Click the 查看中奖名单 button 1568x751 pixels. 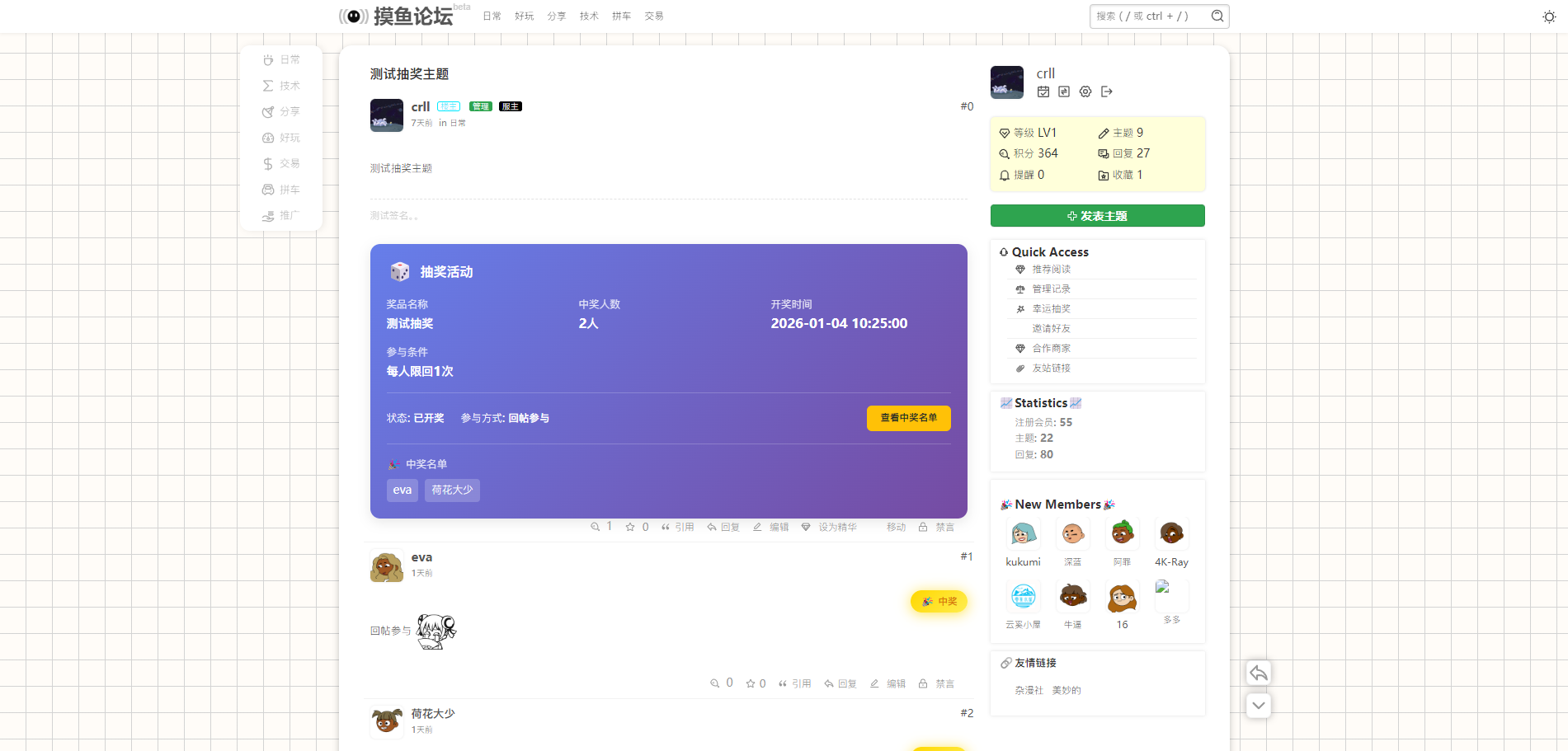(908, 418)
